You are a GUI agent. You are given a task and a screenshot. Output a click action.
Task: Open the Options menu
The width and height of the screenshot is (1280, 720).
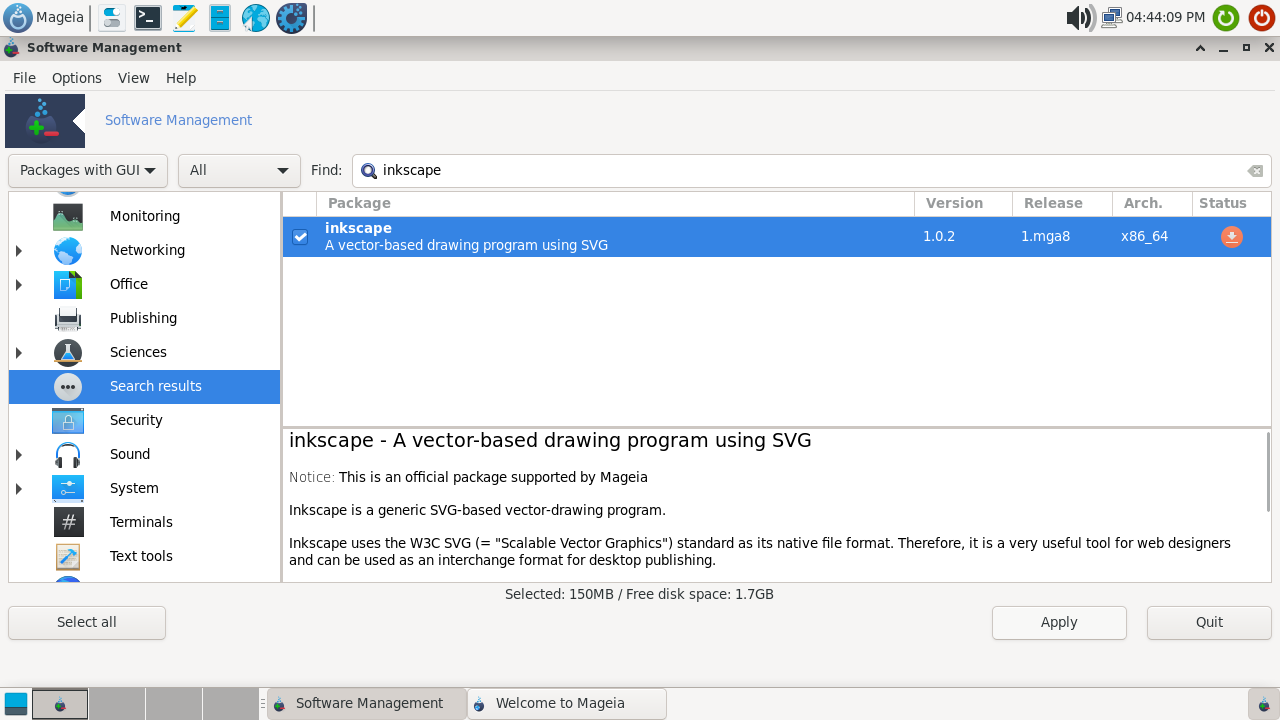[x=77, y=78]
